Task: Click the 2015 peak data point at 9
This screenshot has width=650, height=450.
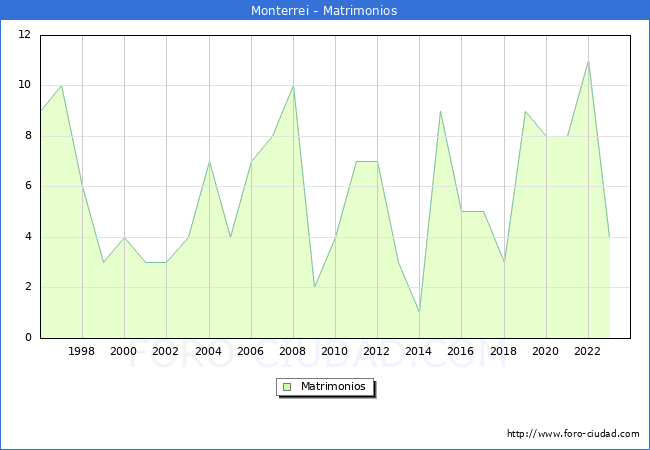Action: (440, 111)
